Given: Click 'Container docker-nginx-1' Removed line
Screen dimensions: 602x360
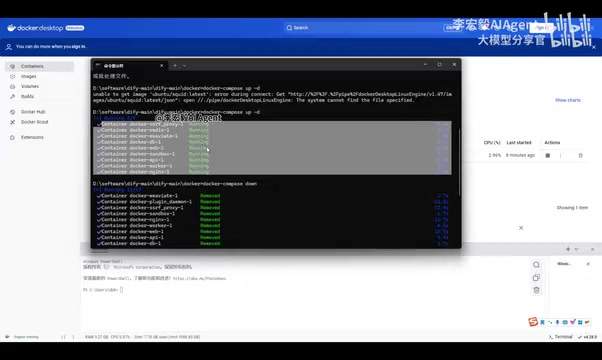Looking at the screenshot, I should (158, 220).
